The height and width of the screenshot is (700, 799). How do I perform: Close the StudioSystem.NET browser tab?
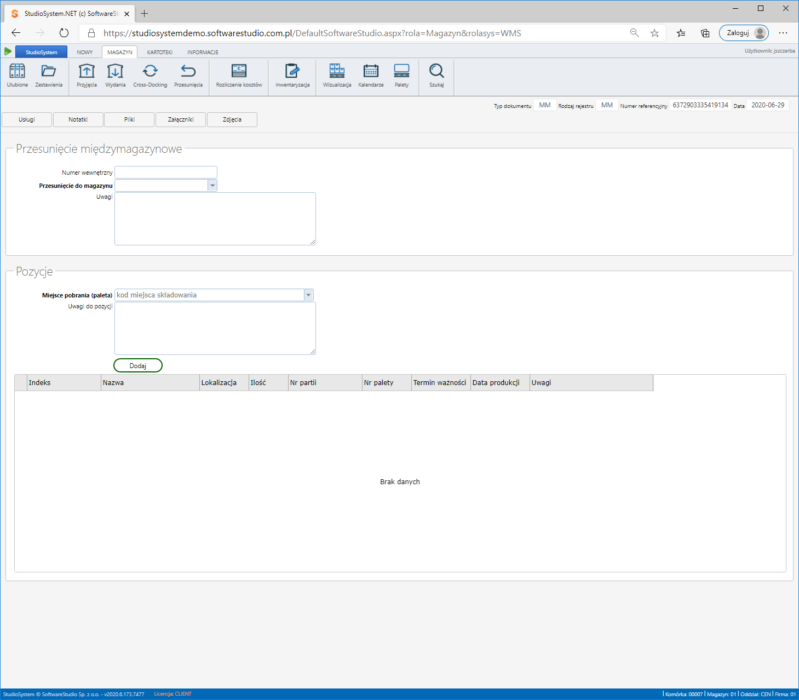pos(127,14)
